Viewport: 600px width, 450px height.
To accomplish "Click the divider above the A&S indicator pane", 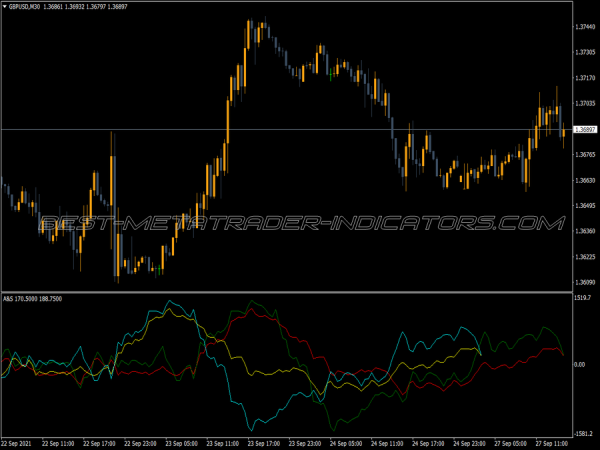I will click(300, 291).
